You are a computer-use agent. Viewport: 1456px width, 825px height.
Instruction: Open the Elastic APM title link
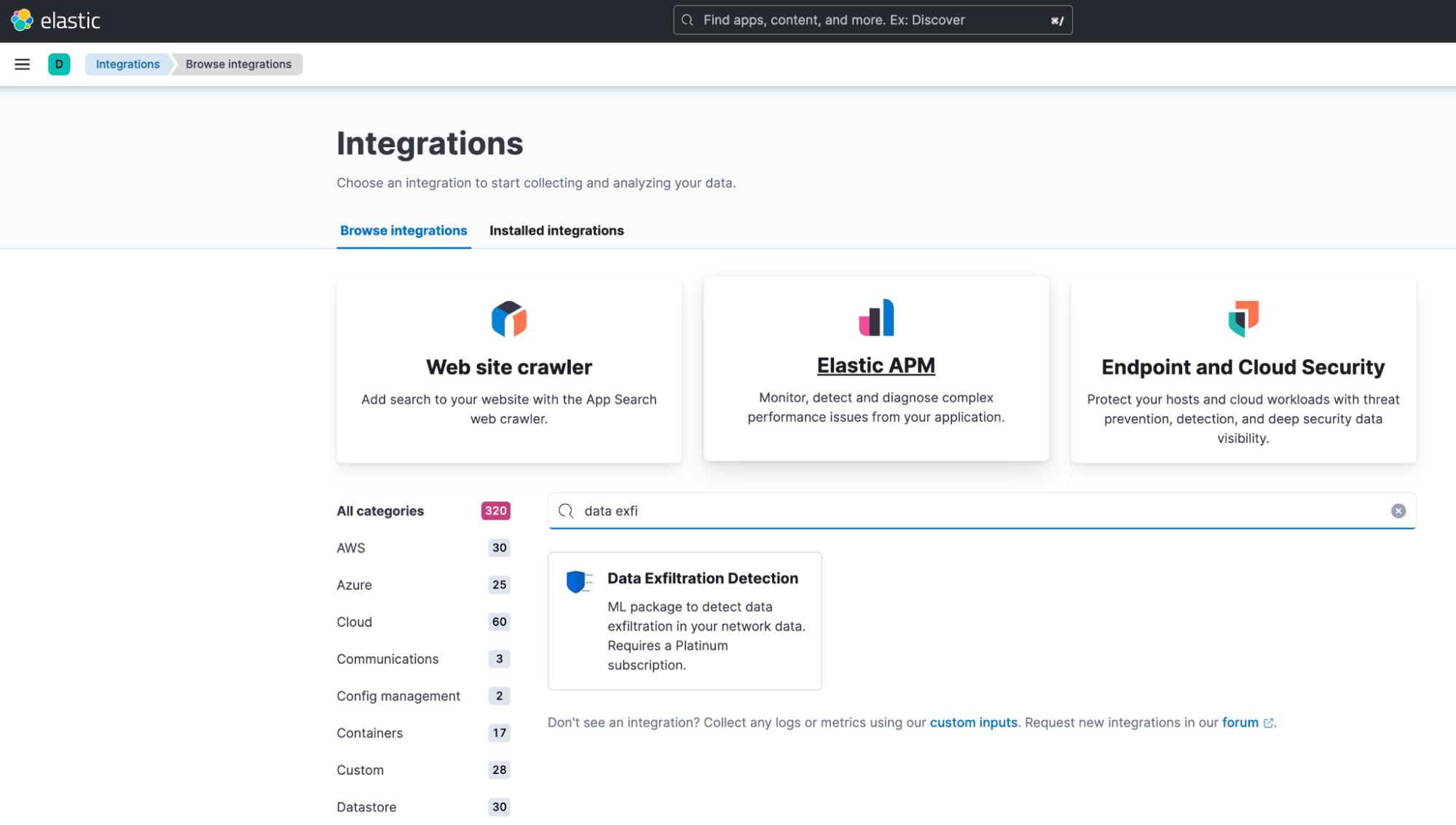click(x=875, y=365)
